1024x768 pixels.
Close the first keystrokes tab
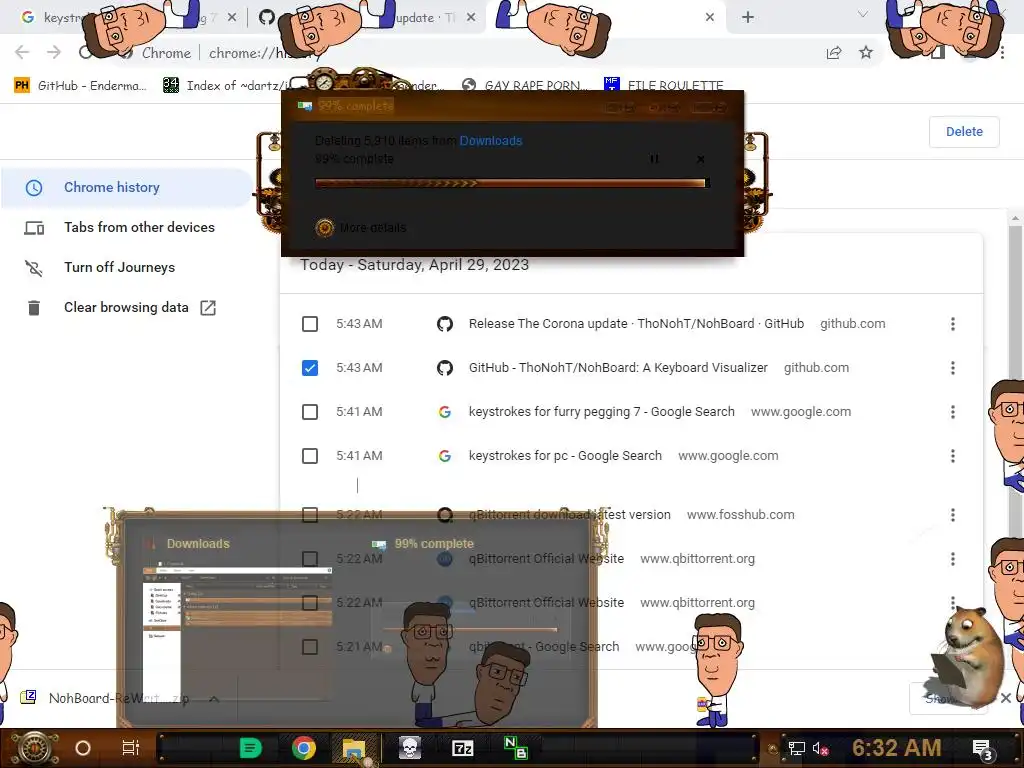pos(232,18)
